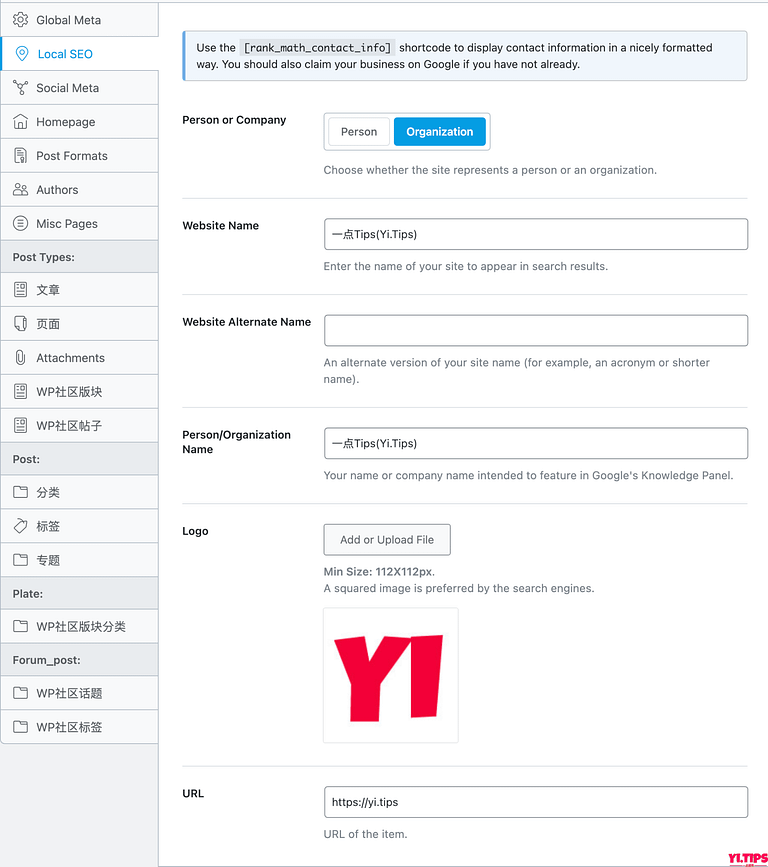The width and height of the screenshot is (768, 867).
Task: Click the Post Formats document icon
Action: (20, 155)
